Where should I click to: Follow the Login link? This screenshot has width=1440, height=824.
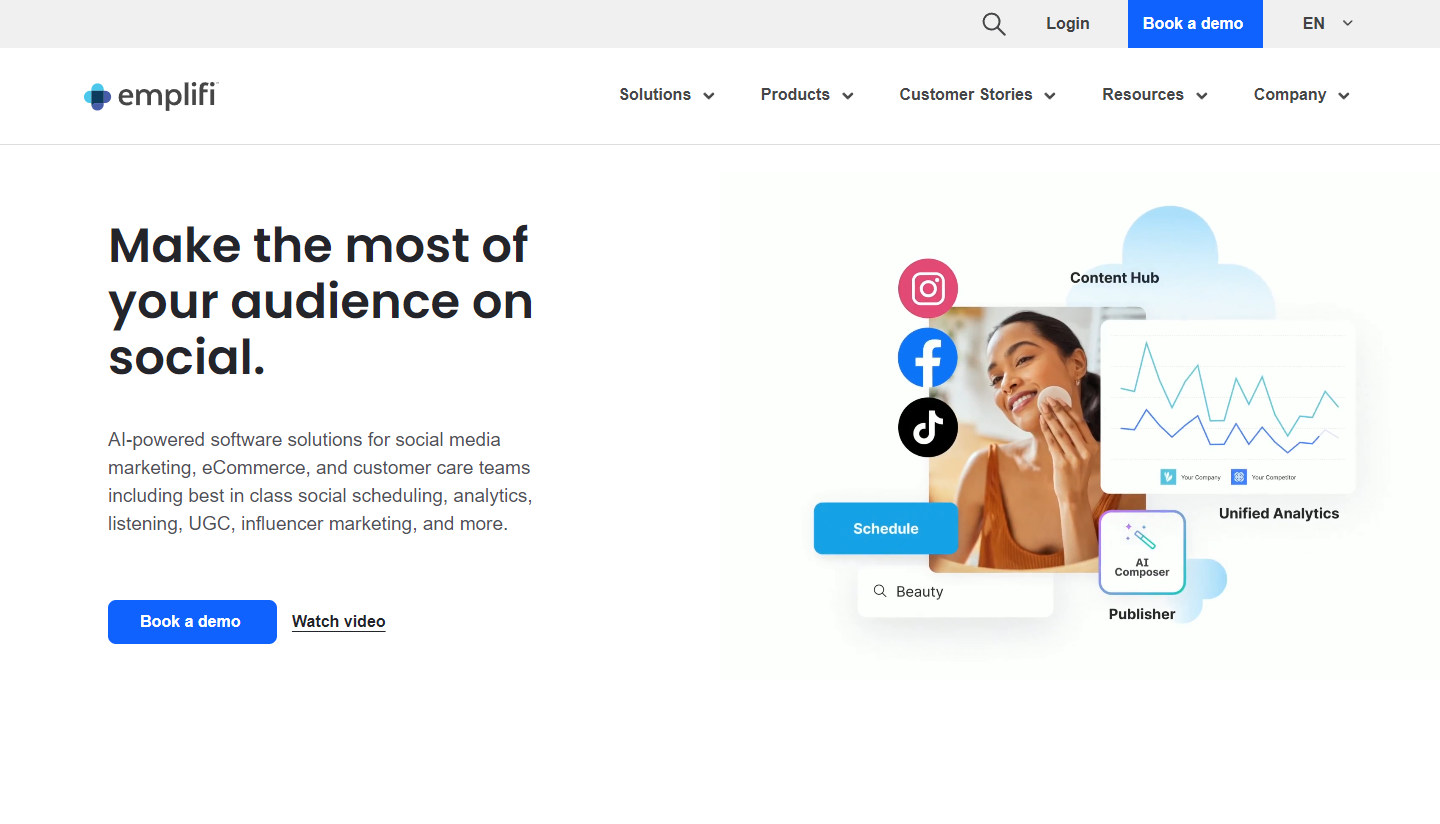point(1068,24)
